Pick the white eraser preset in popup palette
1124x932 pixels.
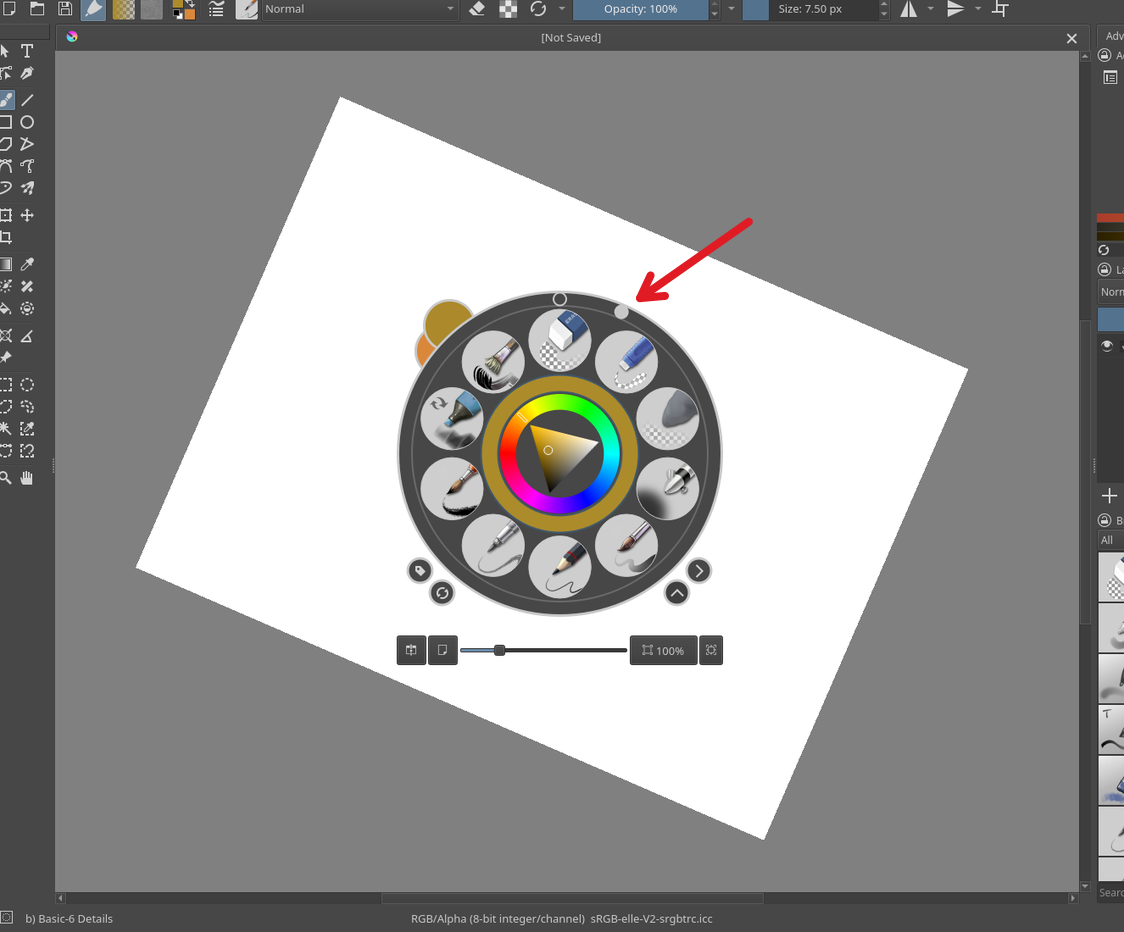coord(560,340)
